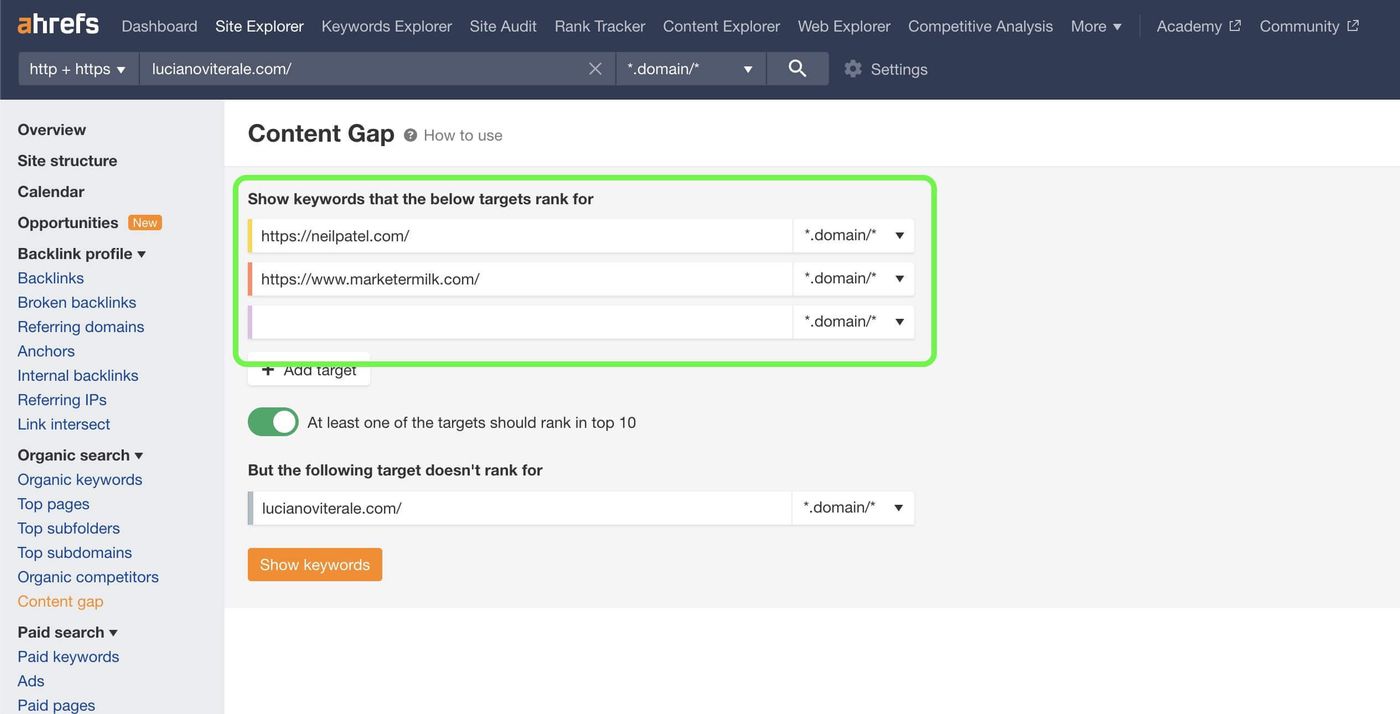Open Organic keywords report

coord(80,479)
